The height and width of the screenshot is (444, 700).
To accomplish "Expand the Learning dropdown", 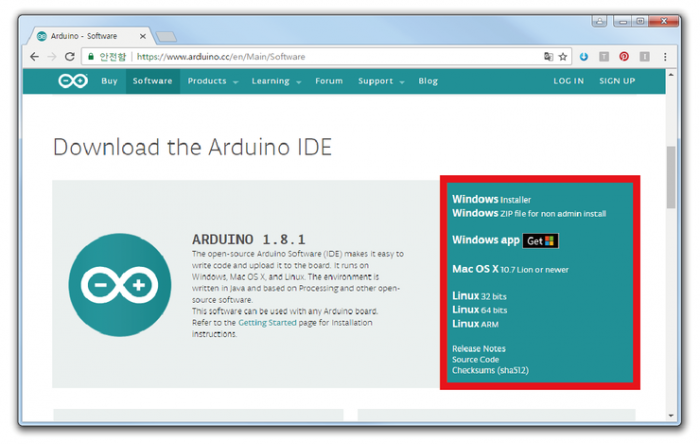I will click(x=276, y=81).
